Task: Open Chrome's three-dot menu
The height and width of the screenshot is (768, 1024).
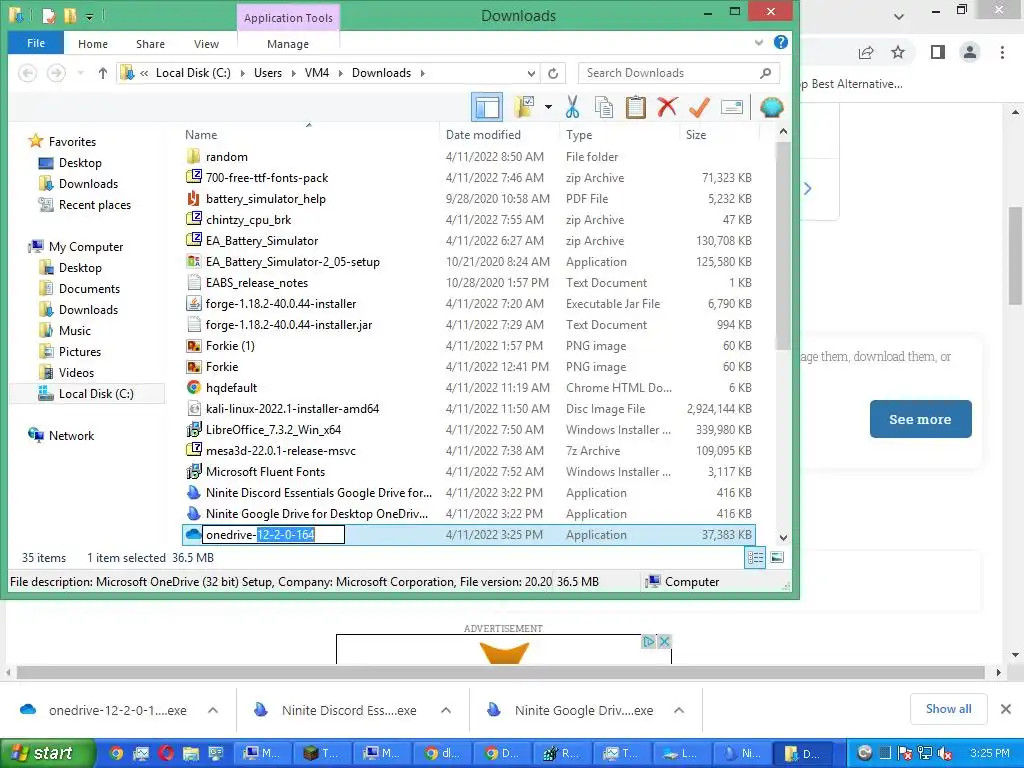Action: [1002, 52]
